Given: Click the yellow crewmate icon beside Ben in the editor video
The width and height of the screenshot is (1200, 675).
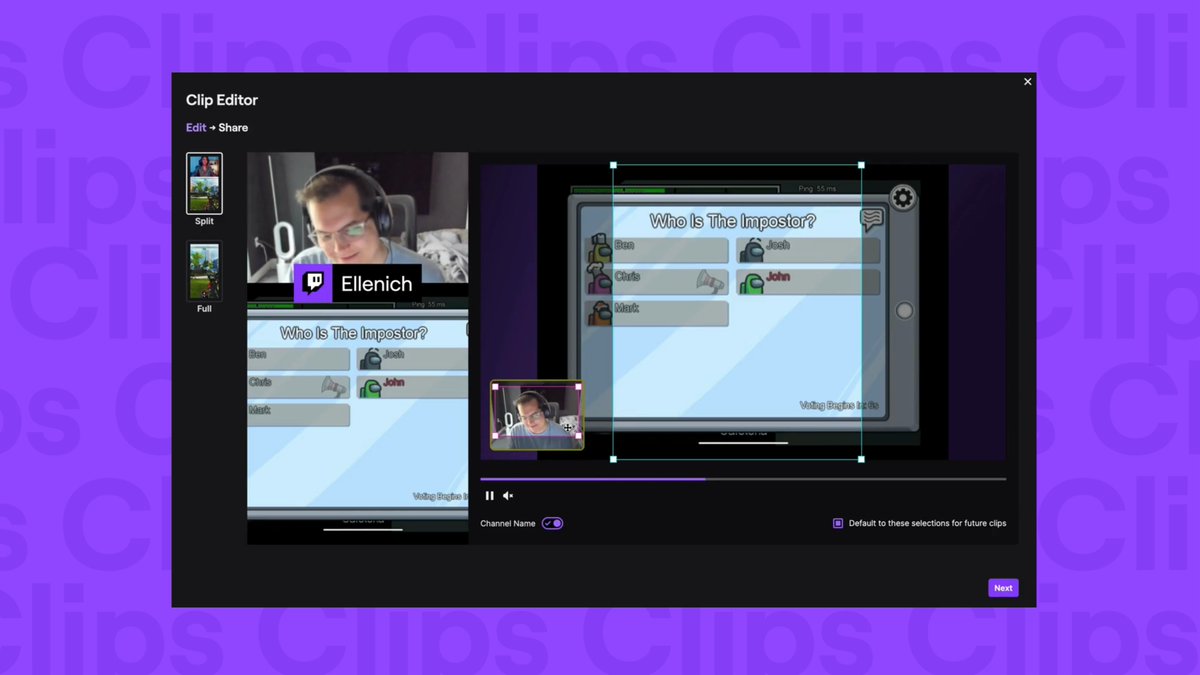Looking at the screenshot, I should click(599, 249).
